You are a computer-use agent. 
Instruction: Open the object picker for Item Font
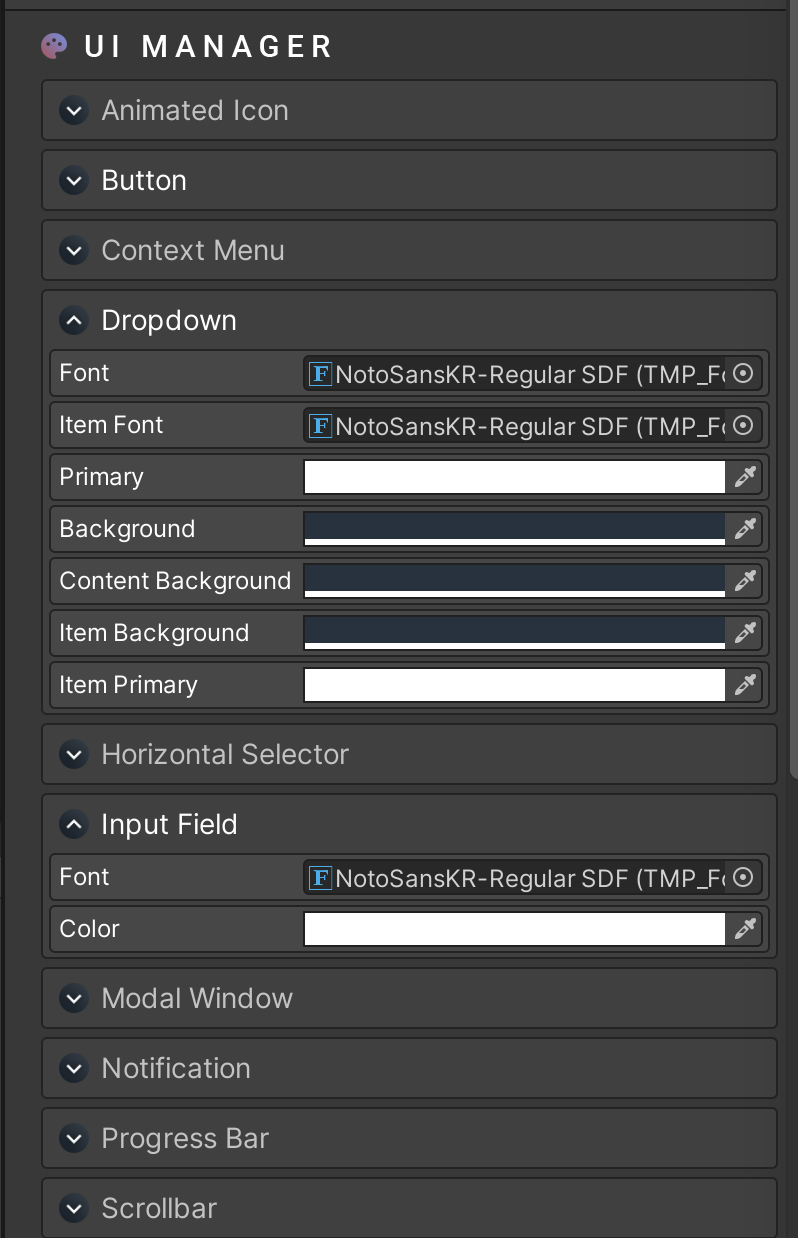point(742,425)
